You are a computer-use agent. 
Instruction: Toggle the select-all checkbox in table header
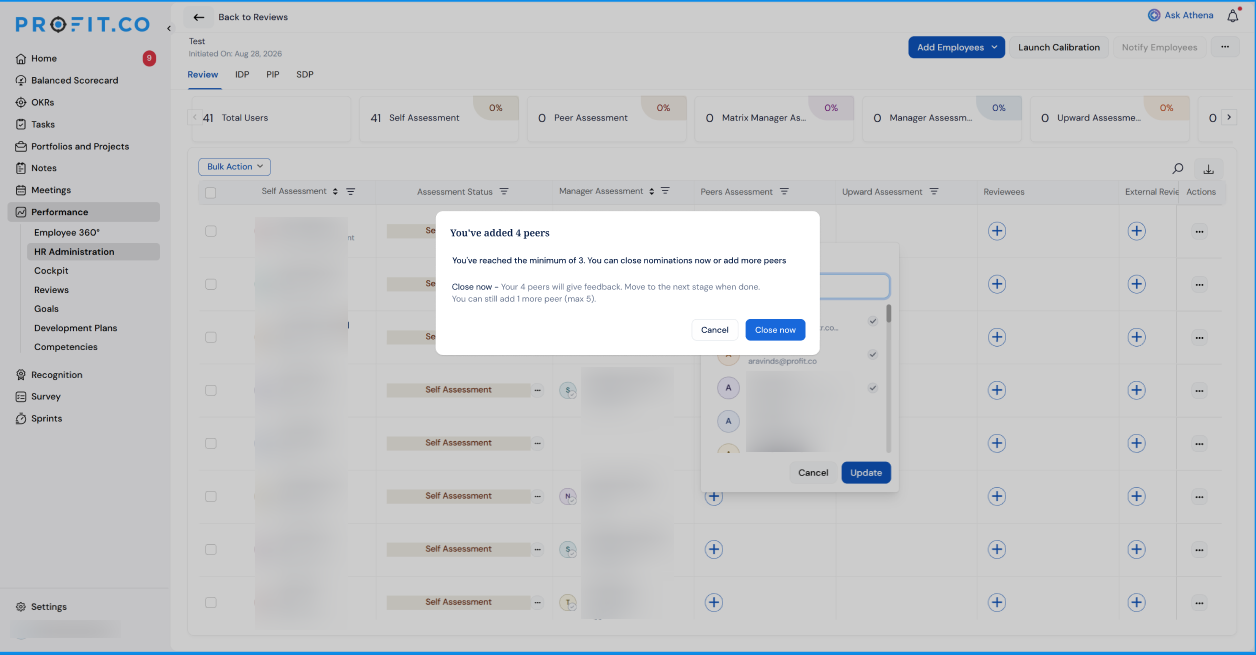coord(210,192)
